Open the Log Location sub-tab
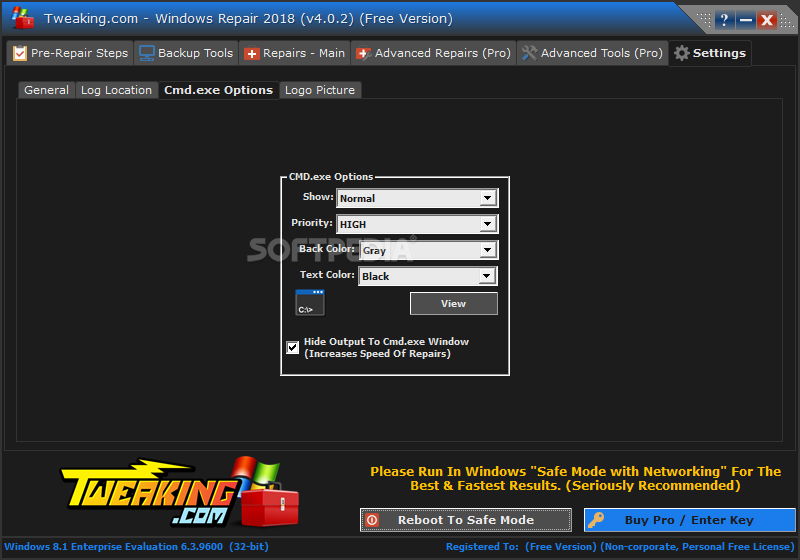The width and height of the screenshot is (800, 560). click(x=116, y=90)
